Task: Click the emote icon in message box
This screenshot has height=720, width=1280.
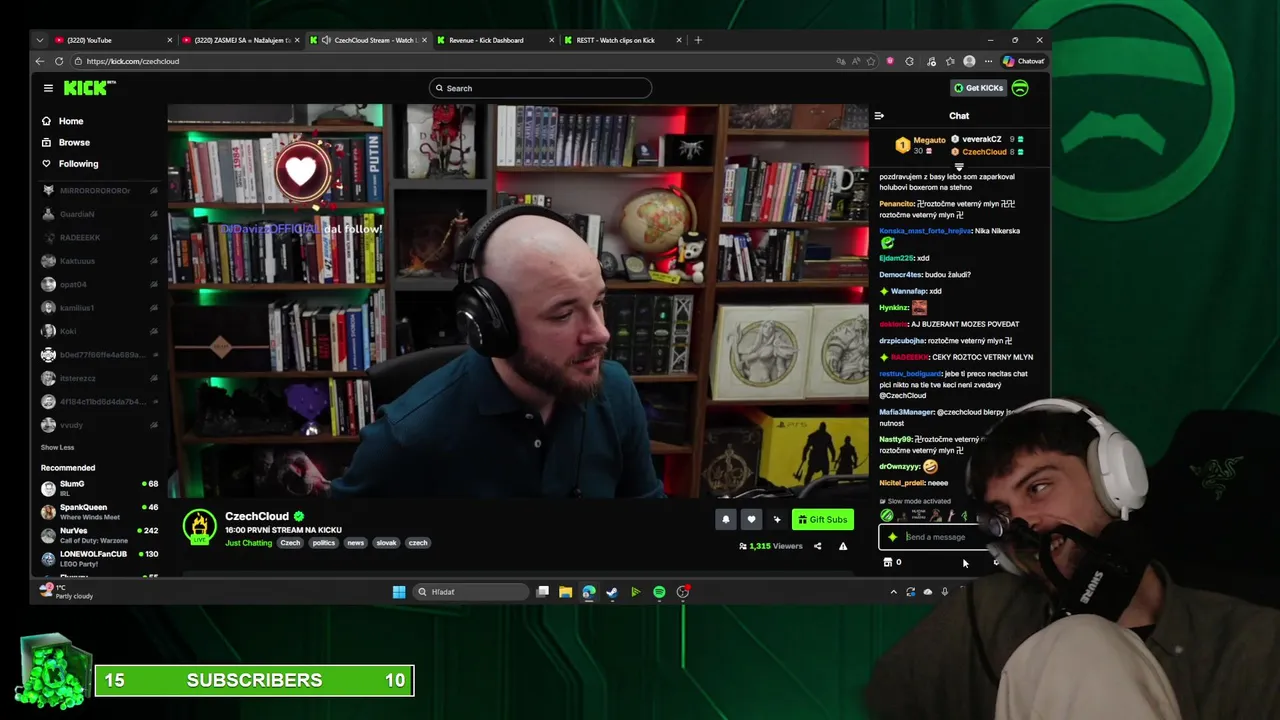Action: pos(892,537)
